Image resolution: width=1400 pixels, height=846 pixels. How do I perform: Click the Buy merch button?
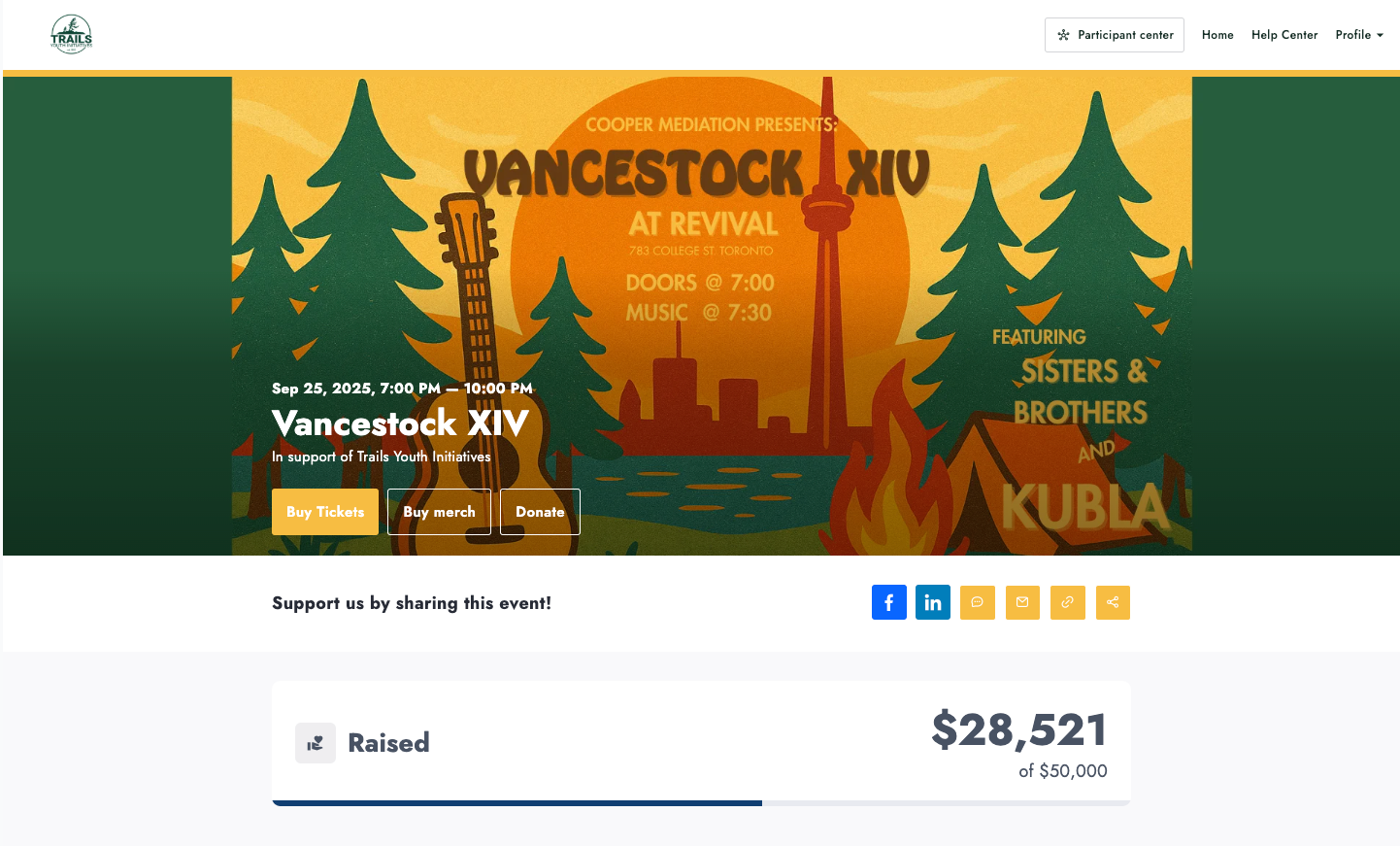click(439, 512)
